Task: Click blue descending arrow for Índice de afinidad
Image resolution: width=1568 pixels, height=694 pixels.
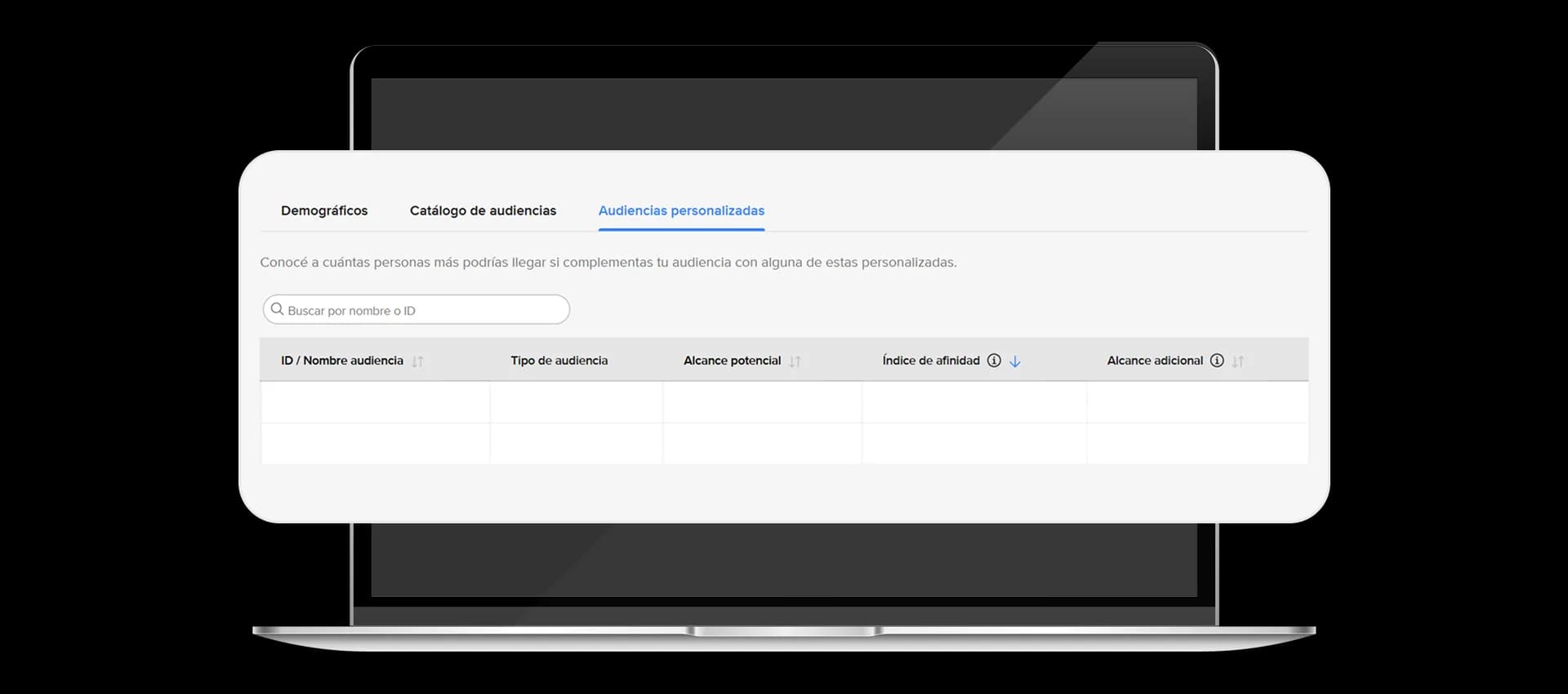Action: coord(1014,361)
